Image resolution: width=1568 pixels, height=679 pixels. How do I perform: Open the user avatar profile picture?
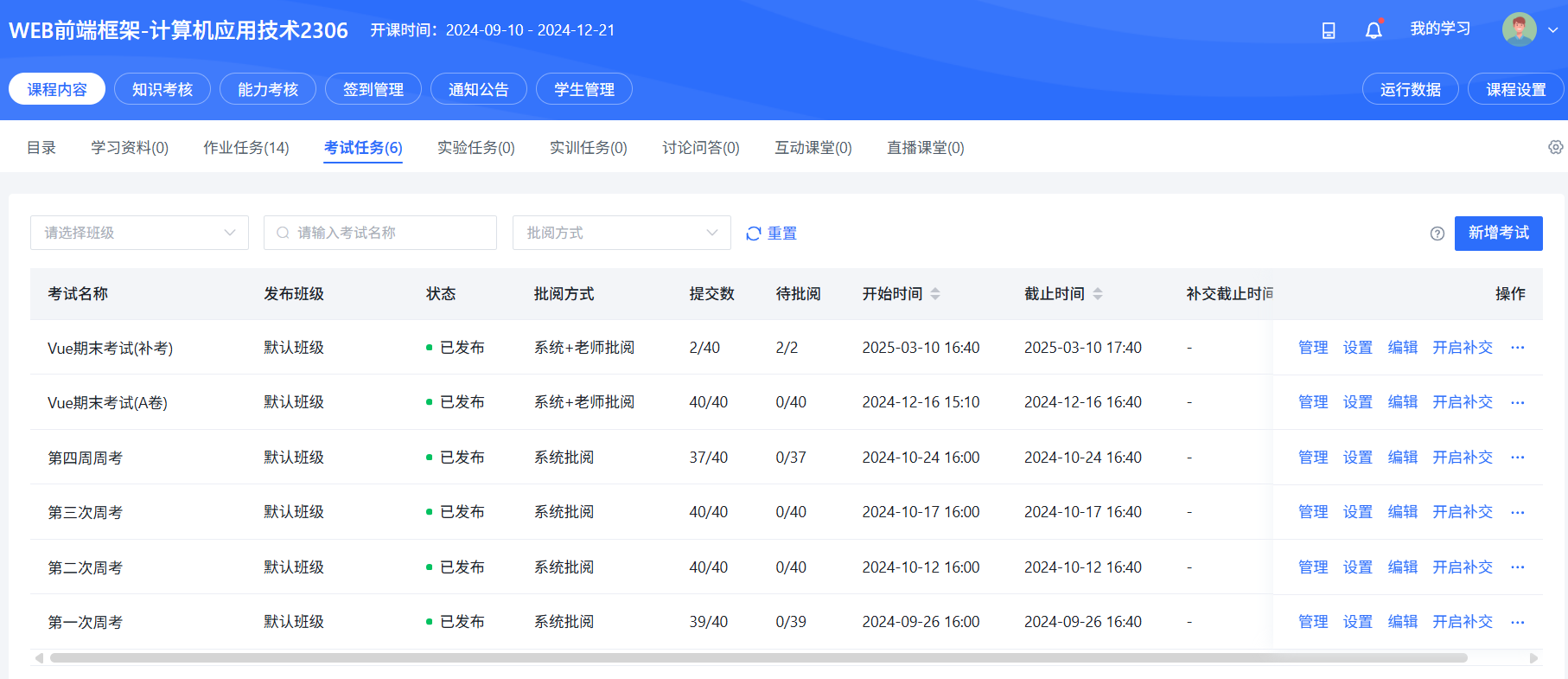tap(1520, 29)
